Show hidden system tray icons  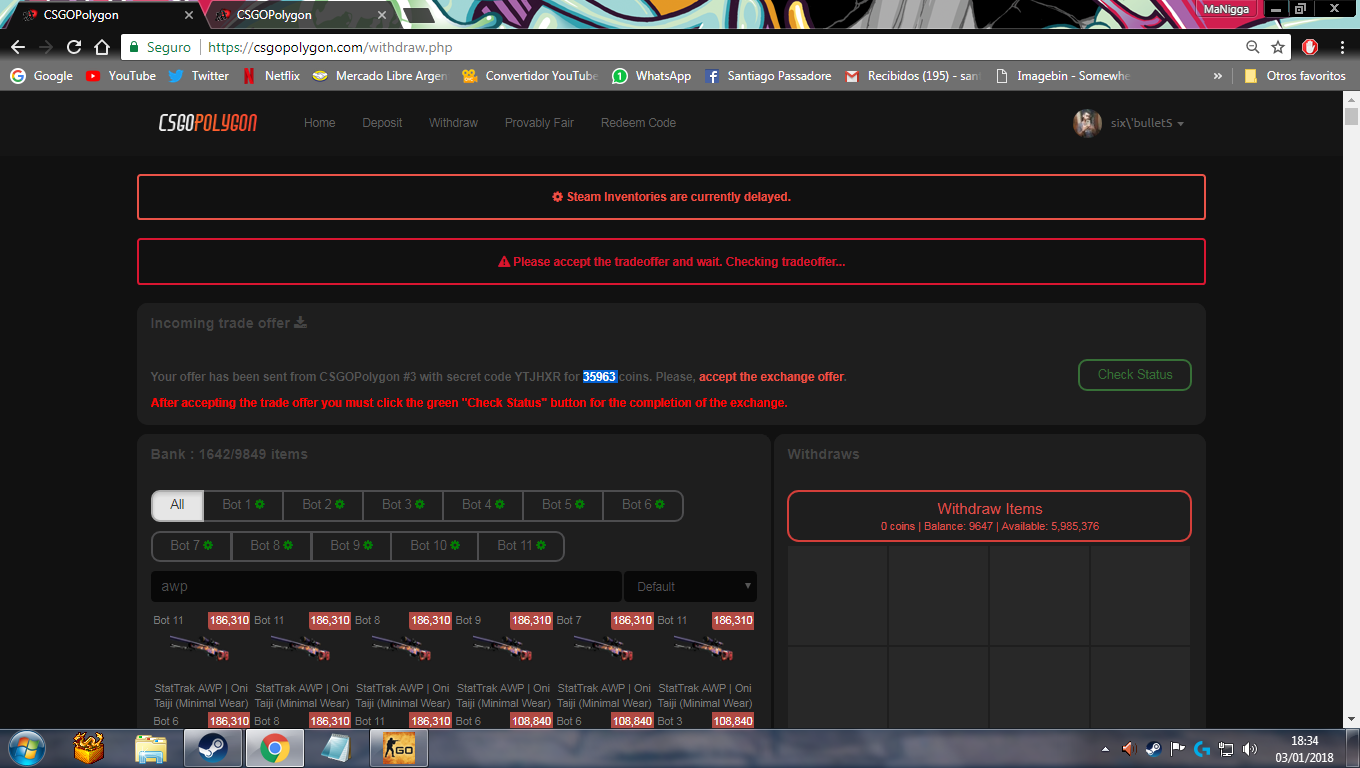(1105, 748)
